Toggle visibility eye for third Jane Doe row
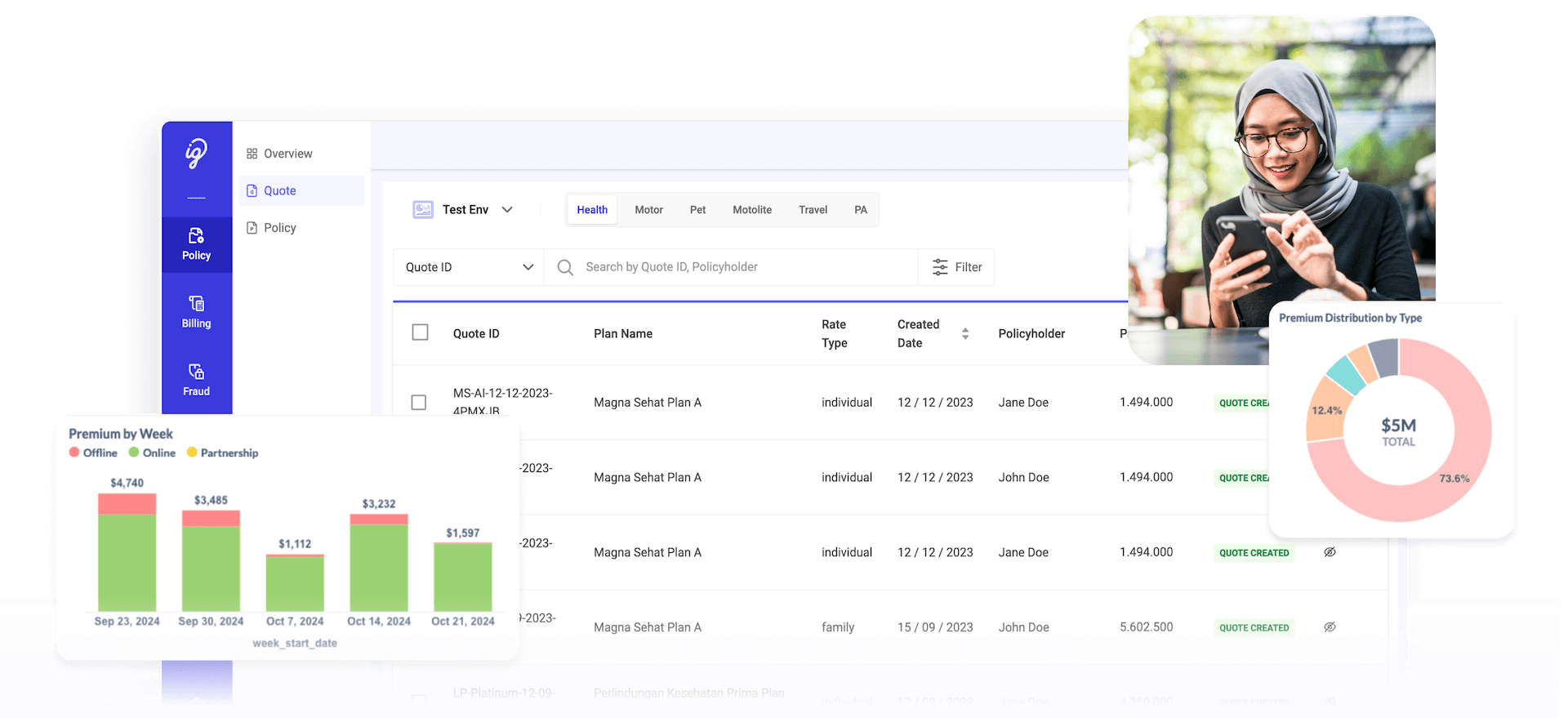Viewport: 1568px width, 718px height. point(1330,552)
